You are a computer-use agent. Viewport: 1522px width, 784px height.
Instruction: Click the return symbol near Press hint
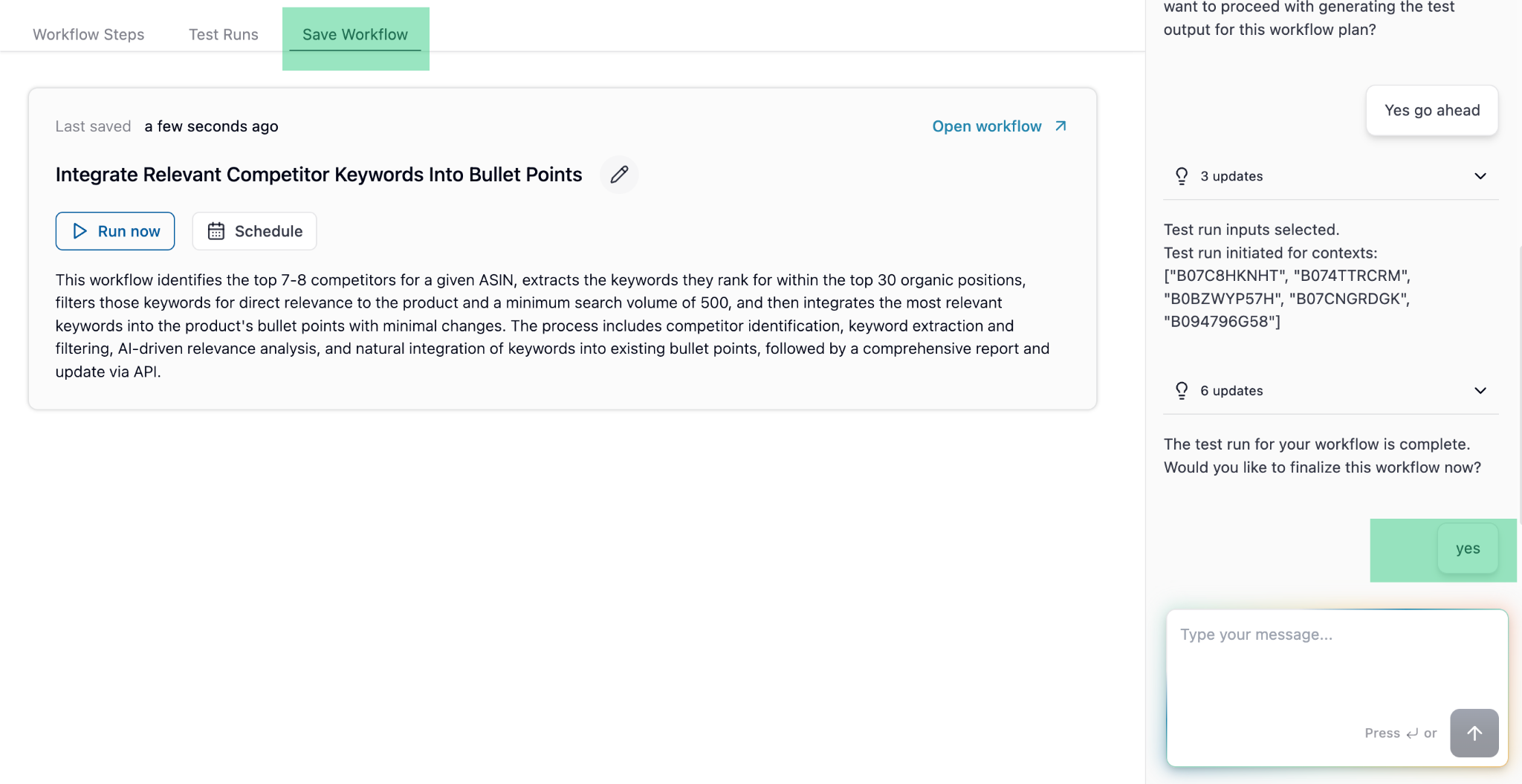[1412, 733]
